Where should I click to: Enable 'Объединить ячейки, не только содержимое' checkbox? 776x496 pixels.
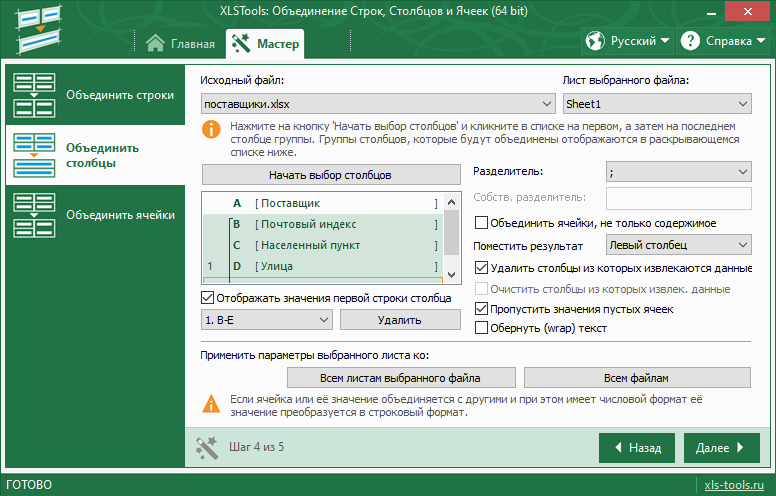click(482, 223)
